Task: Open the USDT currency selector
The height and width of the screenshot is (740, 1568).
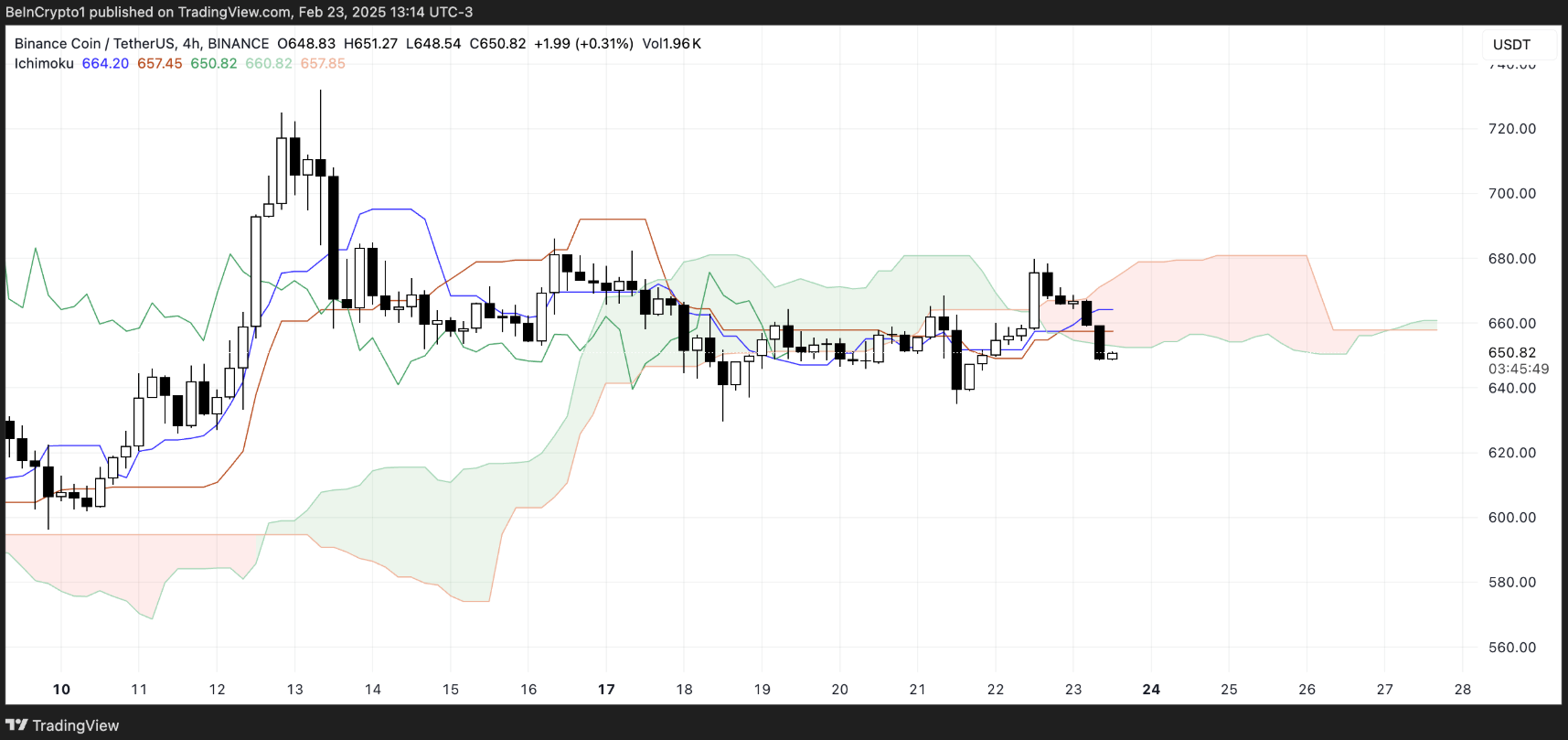Action: [1511, 44]
